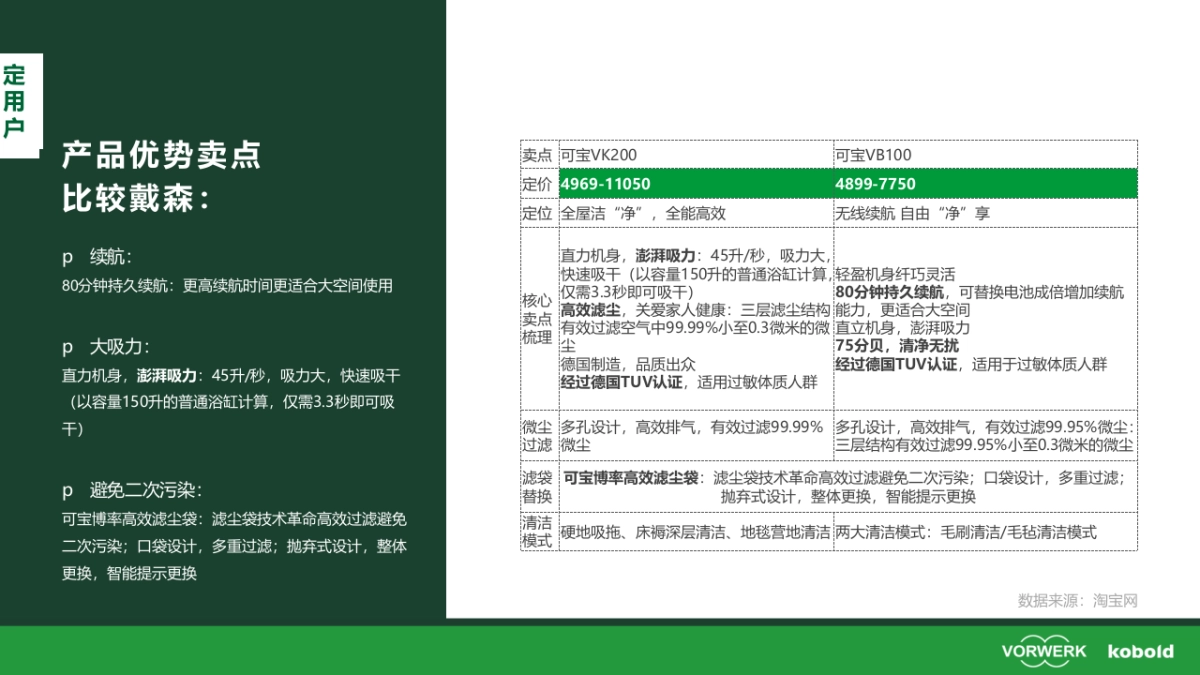1200x675 pixels.
Task: Click the VORWERK swoosh emblem above the wordmark
Action: (1043, 641)
